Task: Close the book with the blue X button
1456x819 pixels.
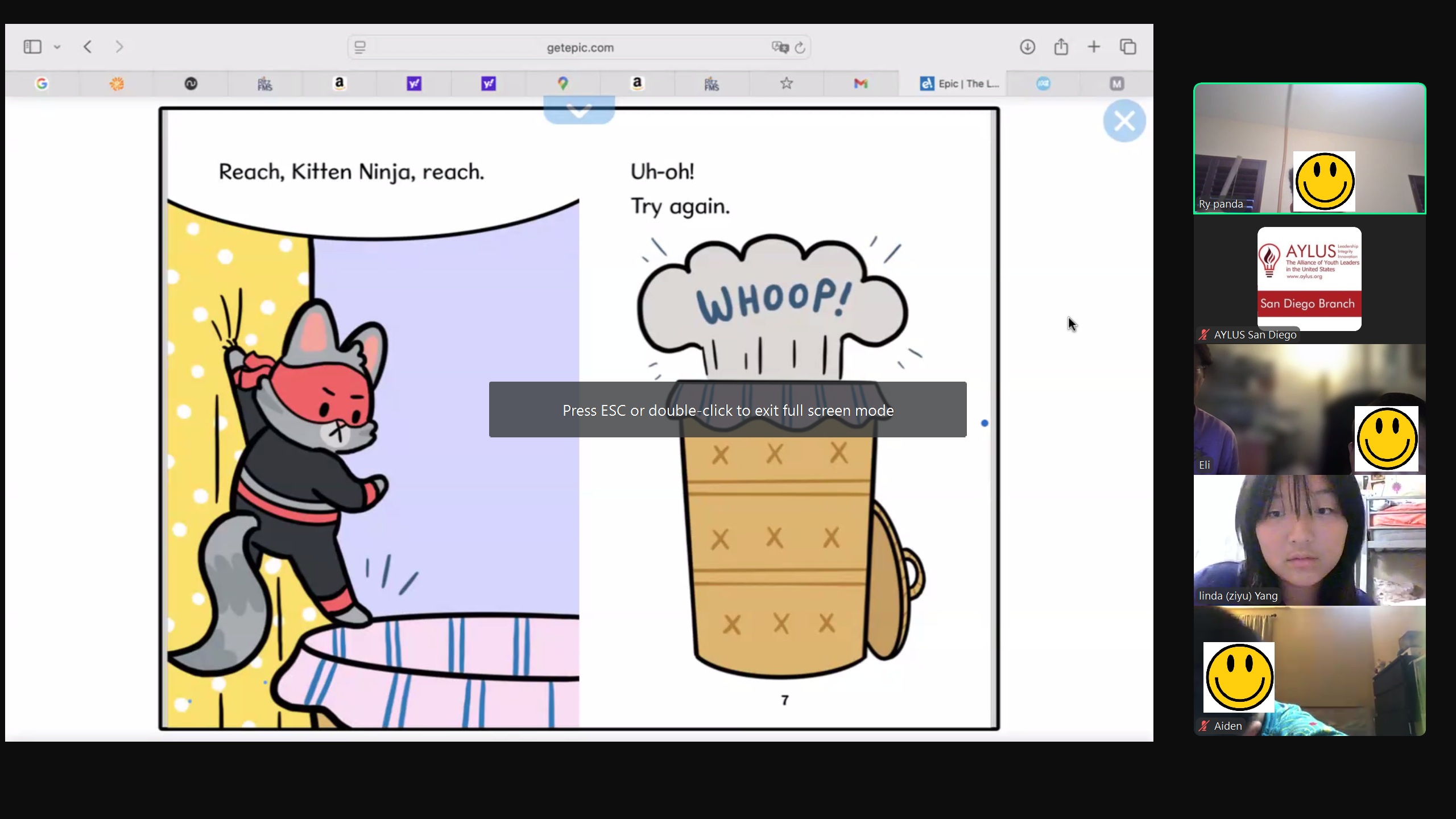Action: pos(1124,121)
